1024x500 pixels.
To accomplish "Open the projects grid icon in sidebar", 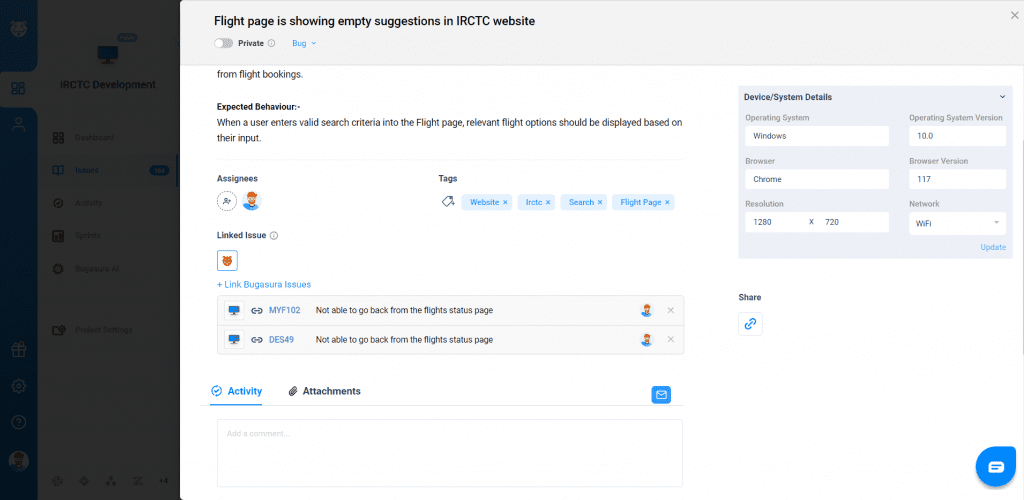I will point(18,88).
